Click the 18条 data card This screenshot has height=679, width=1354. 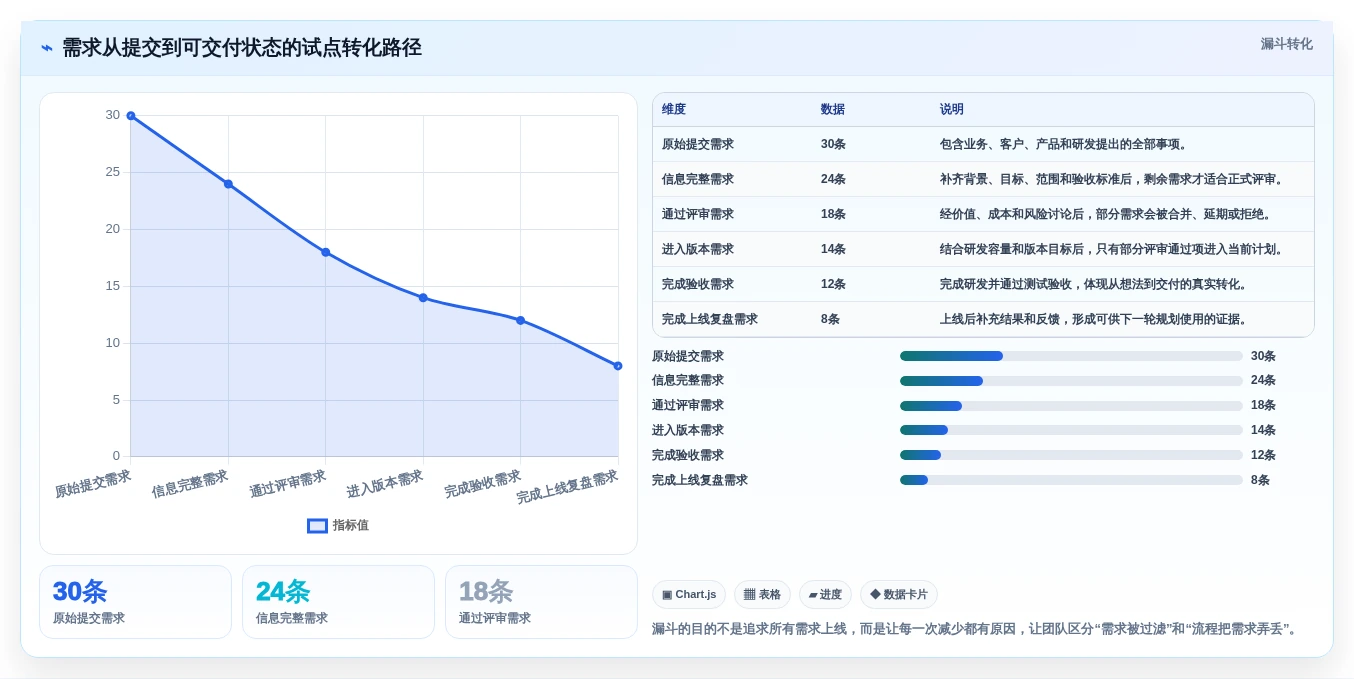(x=541, y=602)
